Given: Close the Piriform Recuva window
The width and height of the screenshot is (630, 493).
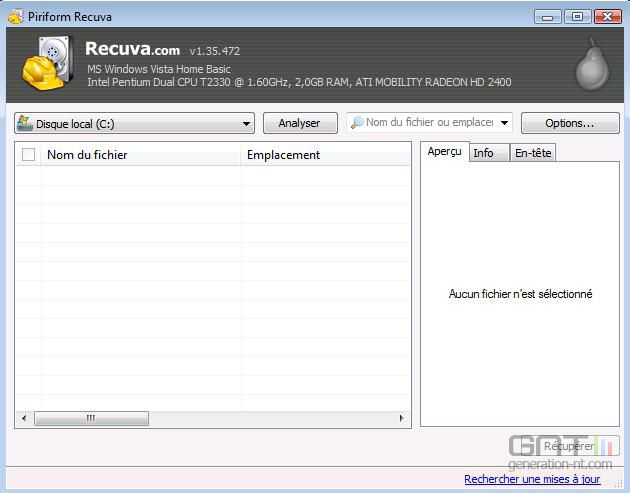Looking at the screenshot, I should [608, 16].
